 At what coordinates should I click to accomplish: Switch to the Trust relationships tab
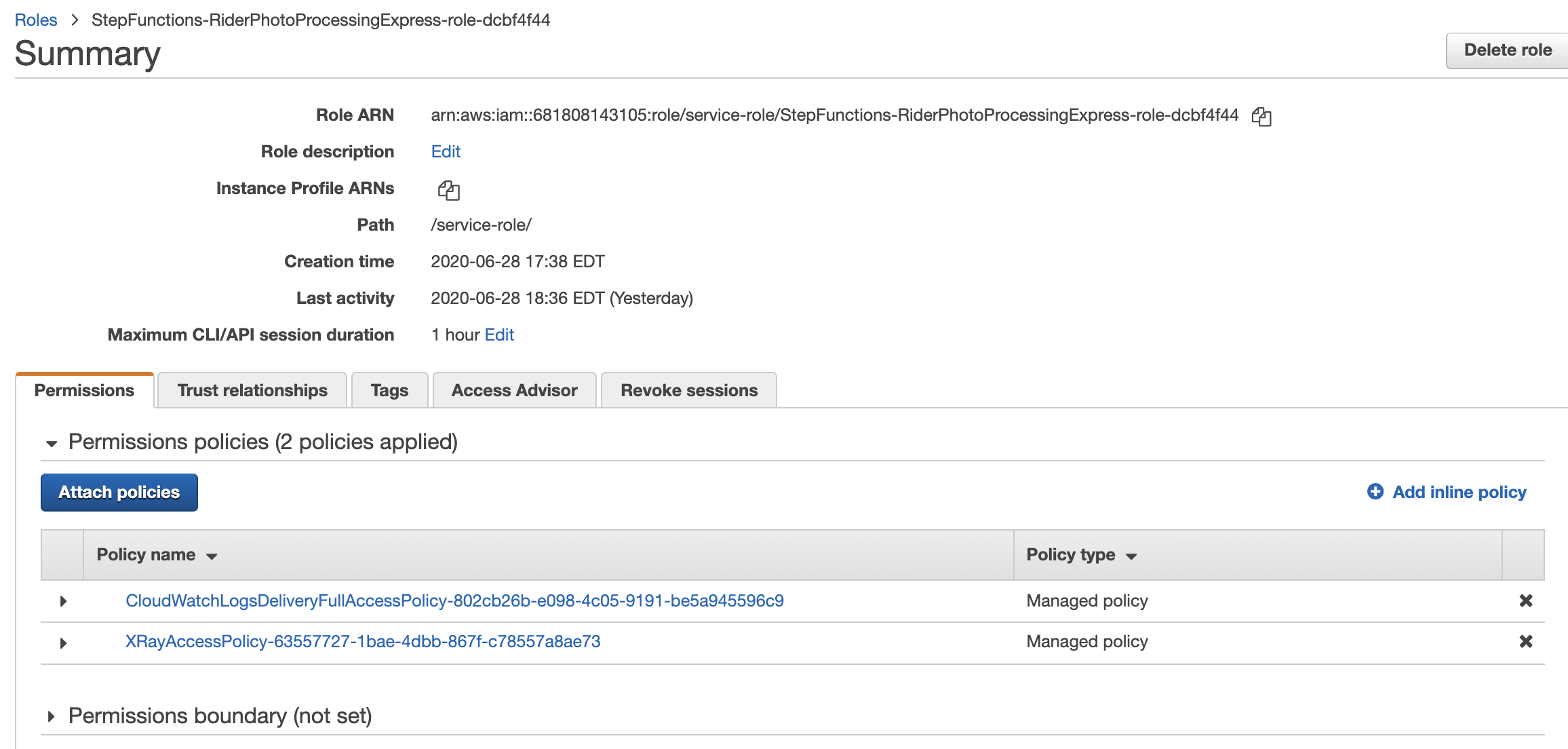click(x=252, y=390)
